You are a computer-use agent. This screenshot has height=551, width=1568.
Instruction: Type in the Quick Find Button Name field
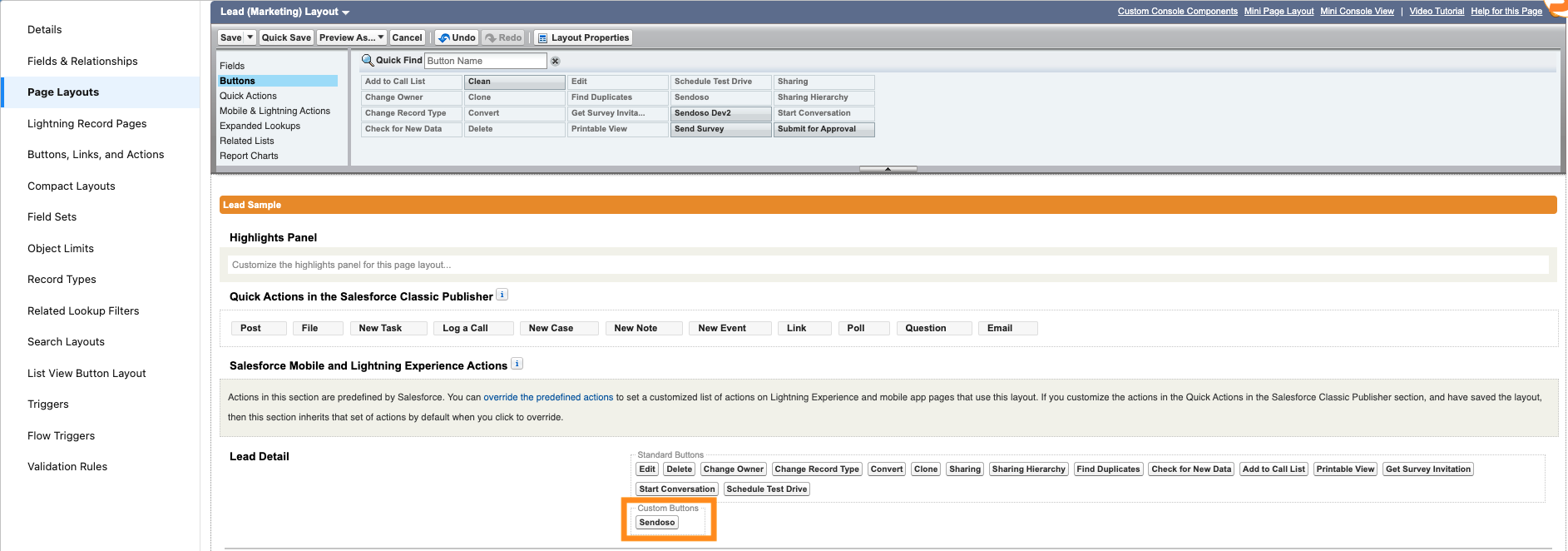[x=486, y=61]
